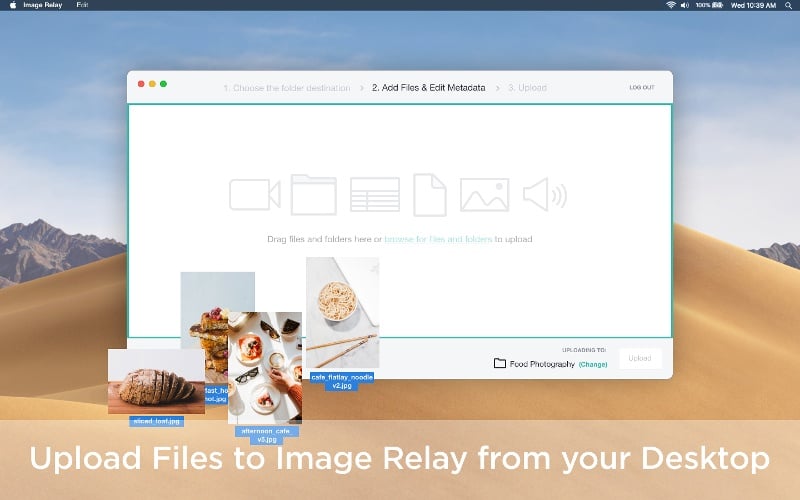Click the picture icon in drop zone
Image resolution: width=800 pixels, height=500 pixels.
pos(484,194)
